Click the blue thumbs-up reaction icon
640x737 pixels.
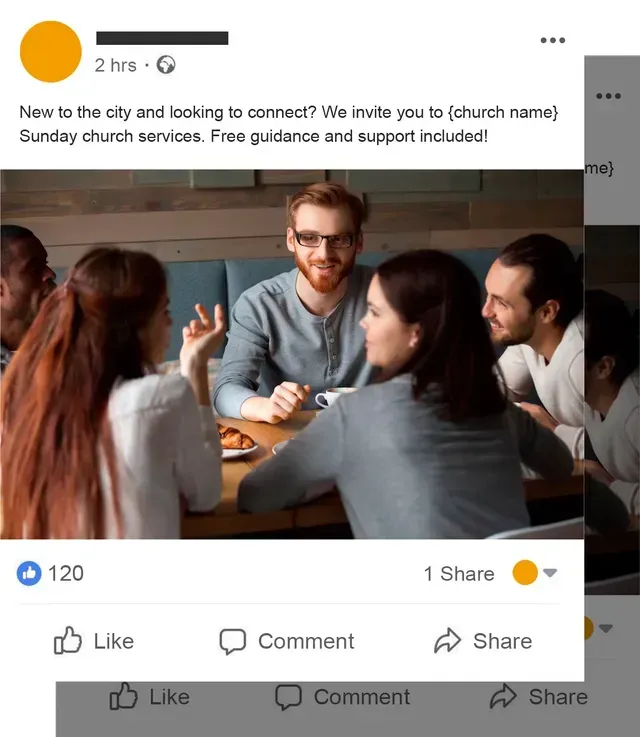click(29, 573)
